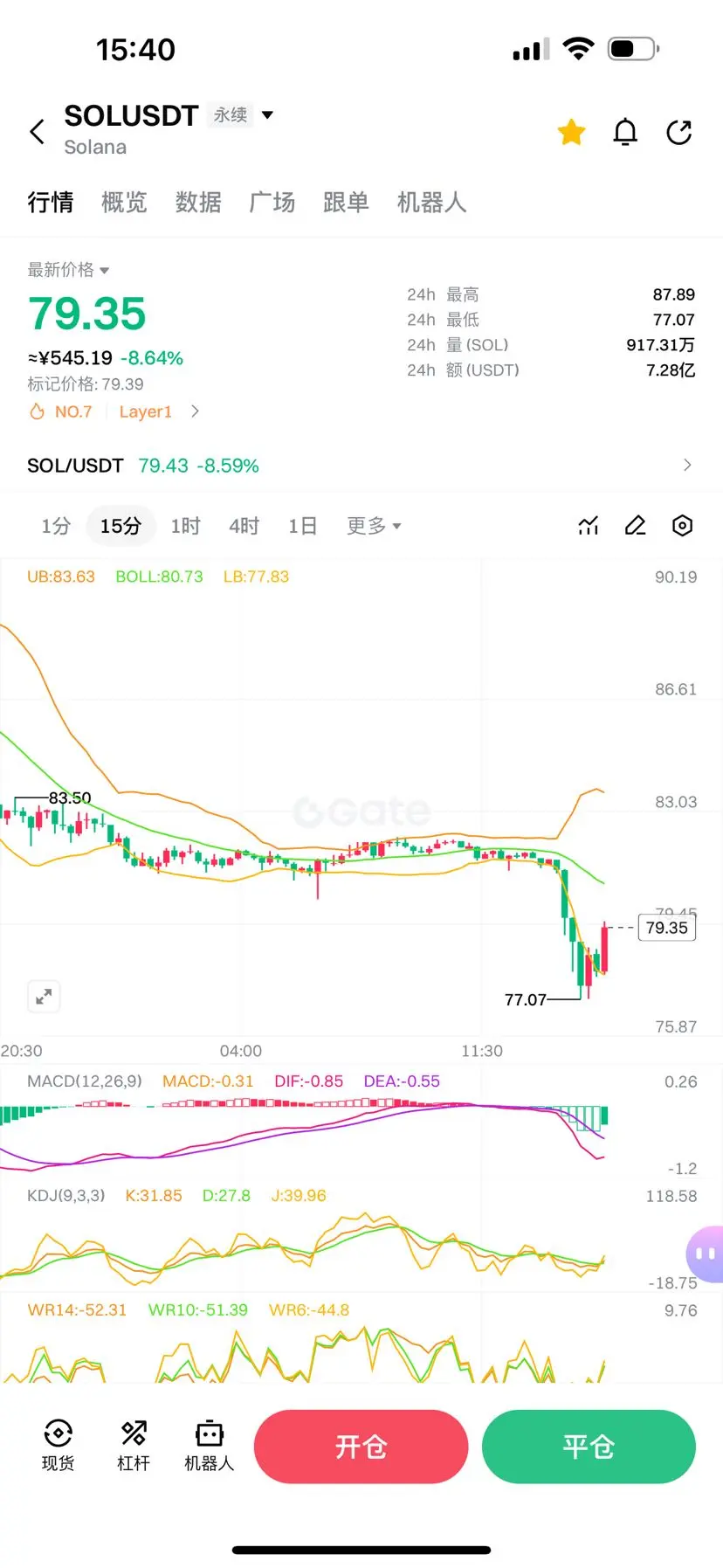Select the 15分 timeframe
The width and height of the screenshot is (723, 1568).
(120, 526)
